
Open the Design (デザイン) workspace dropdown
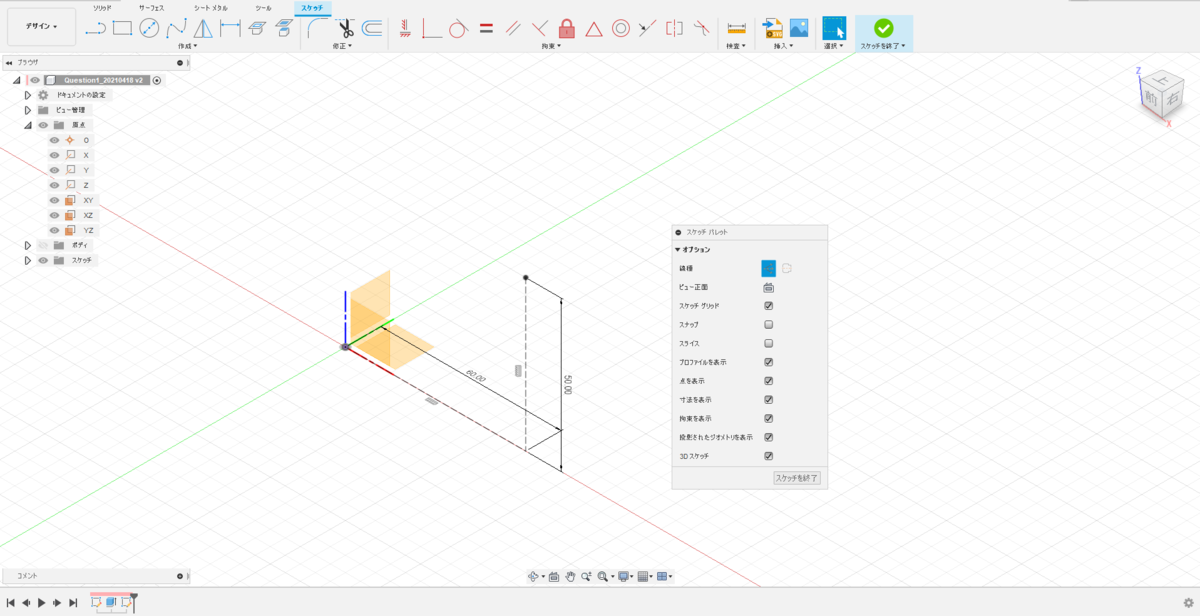click(x=42, y=27)
